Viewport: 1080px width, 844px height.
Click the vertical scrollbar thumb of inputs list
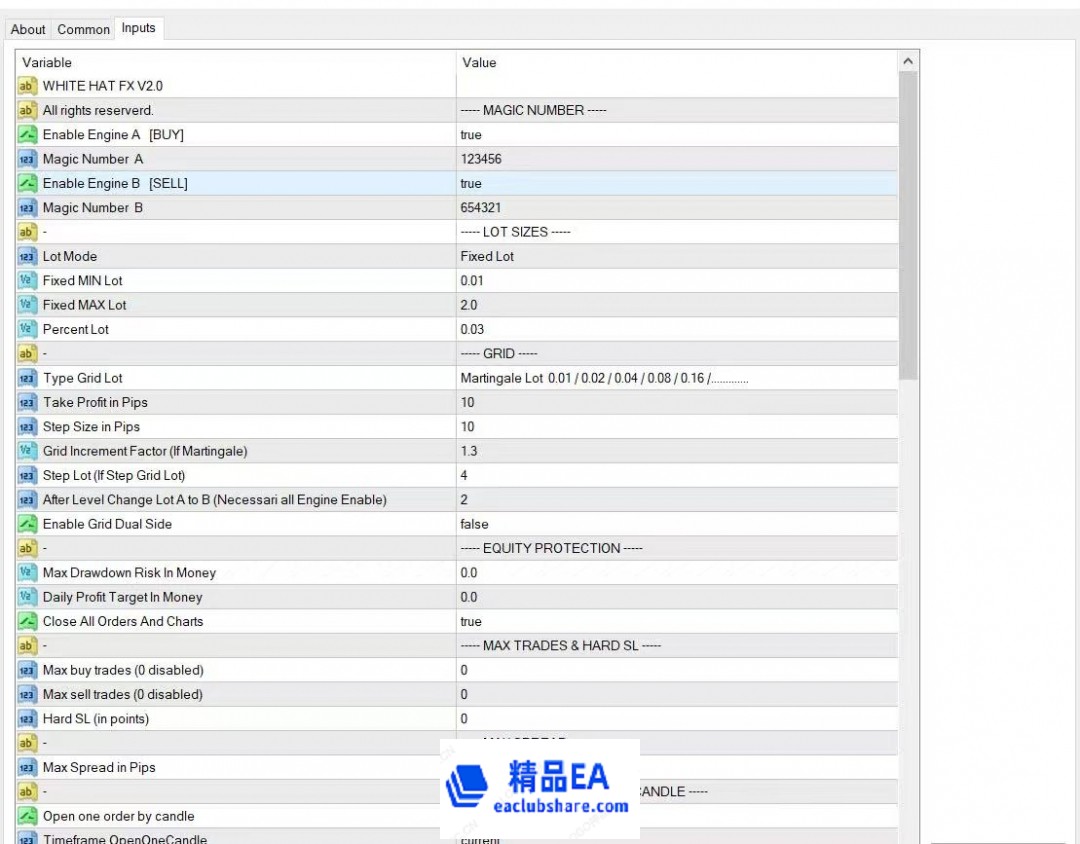[908, 225]
